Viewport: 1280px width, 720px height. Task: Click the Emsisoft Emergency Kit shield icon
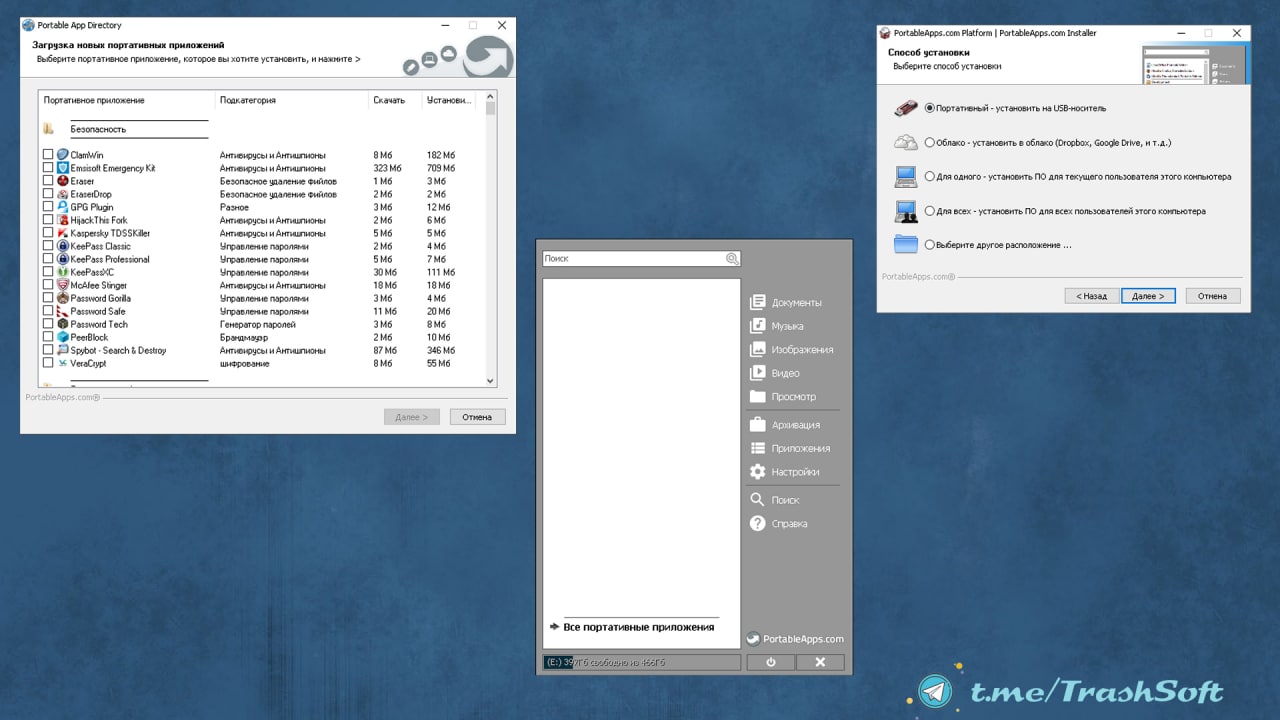(x=62, y=168)
